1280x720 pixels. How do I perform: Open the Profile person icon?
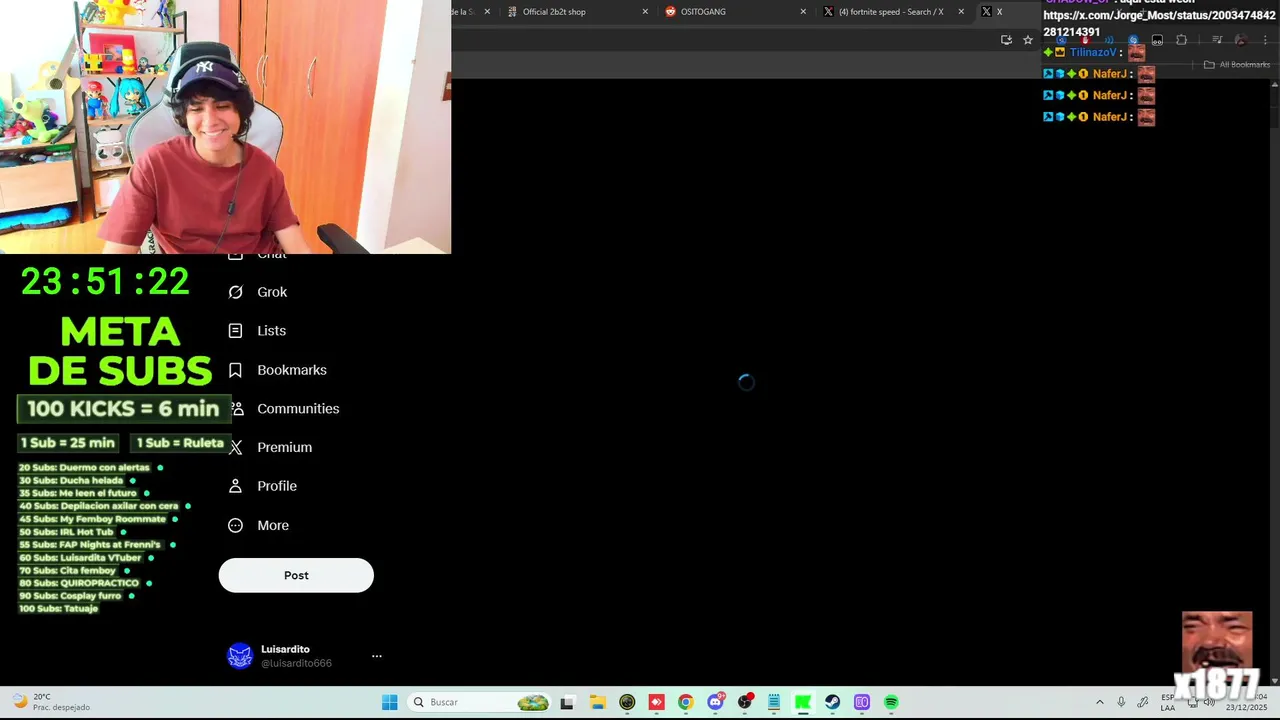pyautogui.click(x=235, y=486)
